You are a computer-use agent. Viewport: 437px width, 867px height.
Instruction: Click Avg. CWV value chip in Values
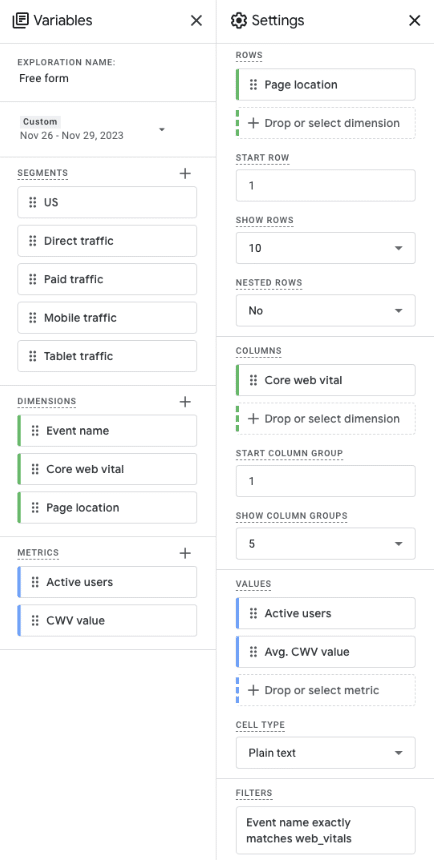(x=326, y=652)
